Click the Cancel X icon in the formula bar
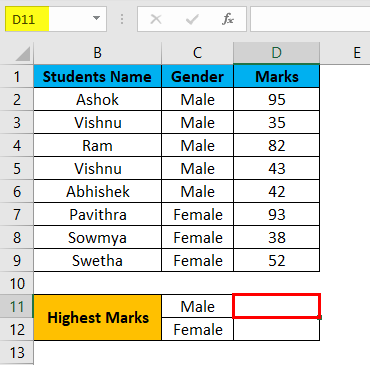This screenshot has width=370, height=365. 156,19
